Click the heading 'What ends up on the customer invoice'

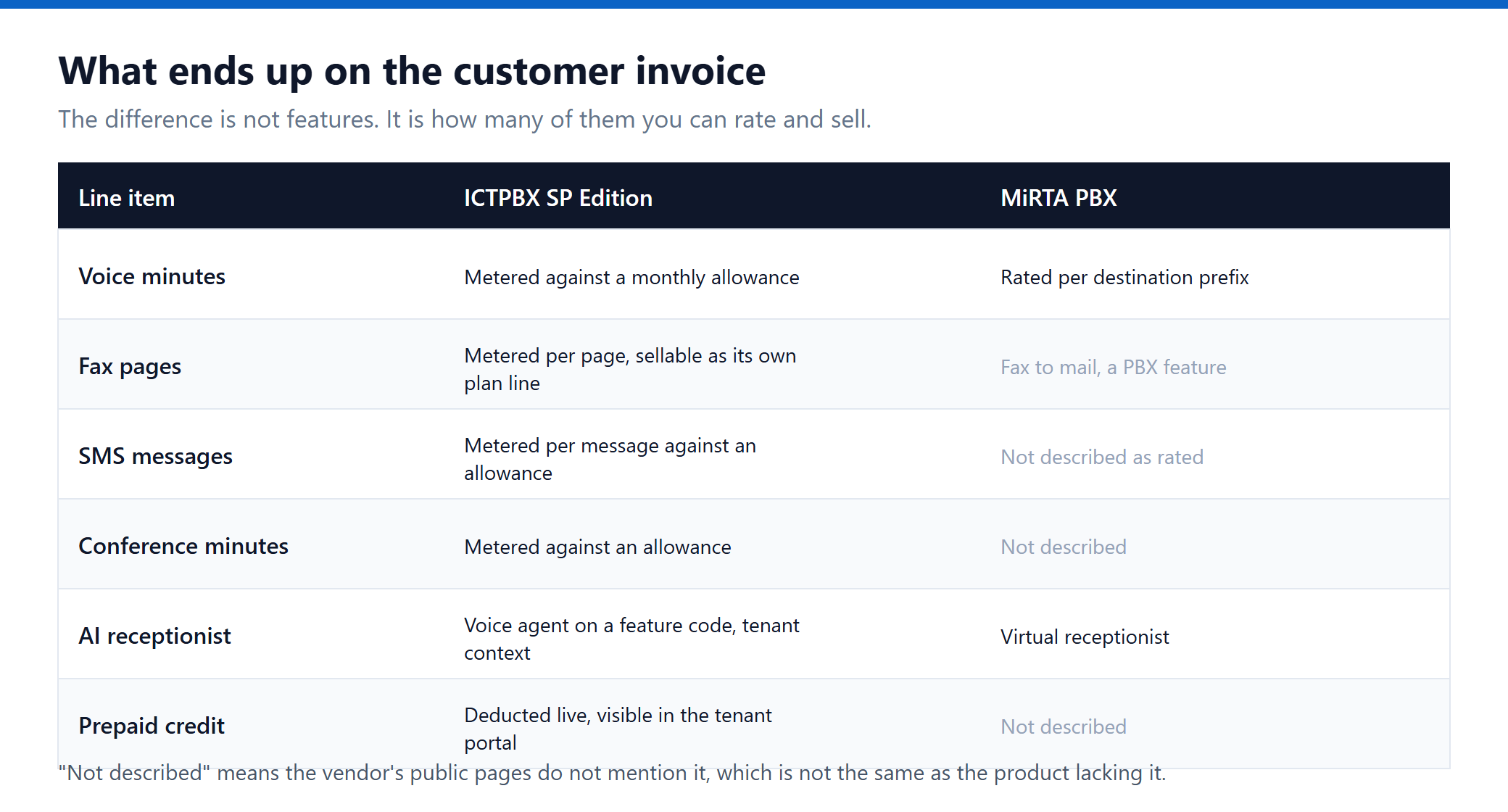pos(412,71)
